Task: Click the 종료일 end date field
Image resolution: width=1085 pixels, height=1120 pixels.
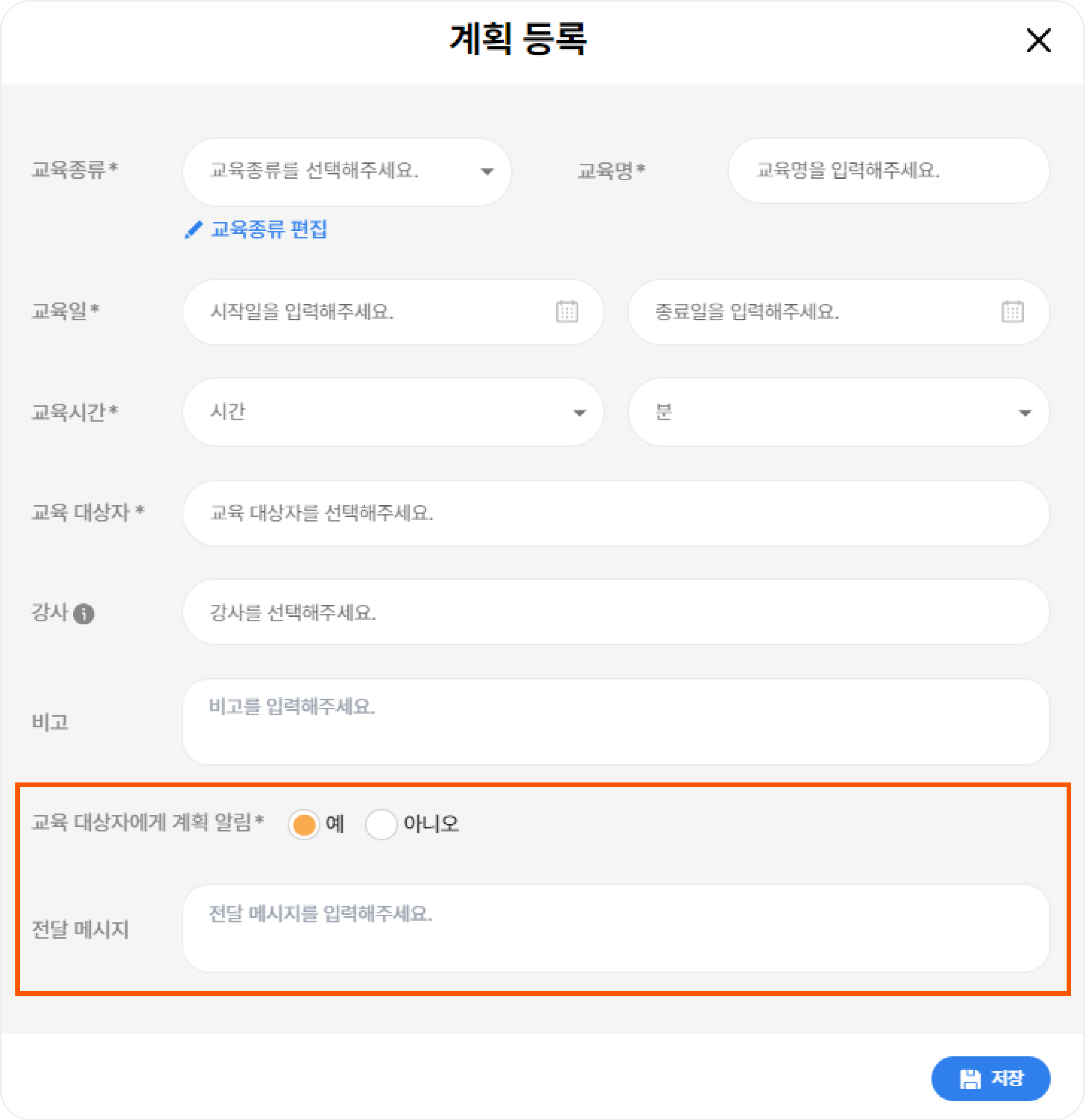Action: pos(839,312)
